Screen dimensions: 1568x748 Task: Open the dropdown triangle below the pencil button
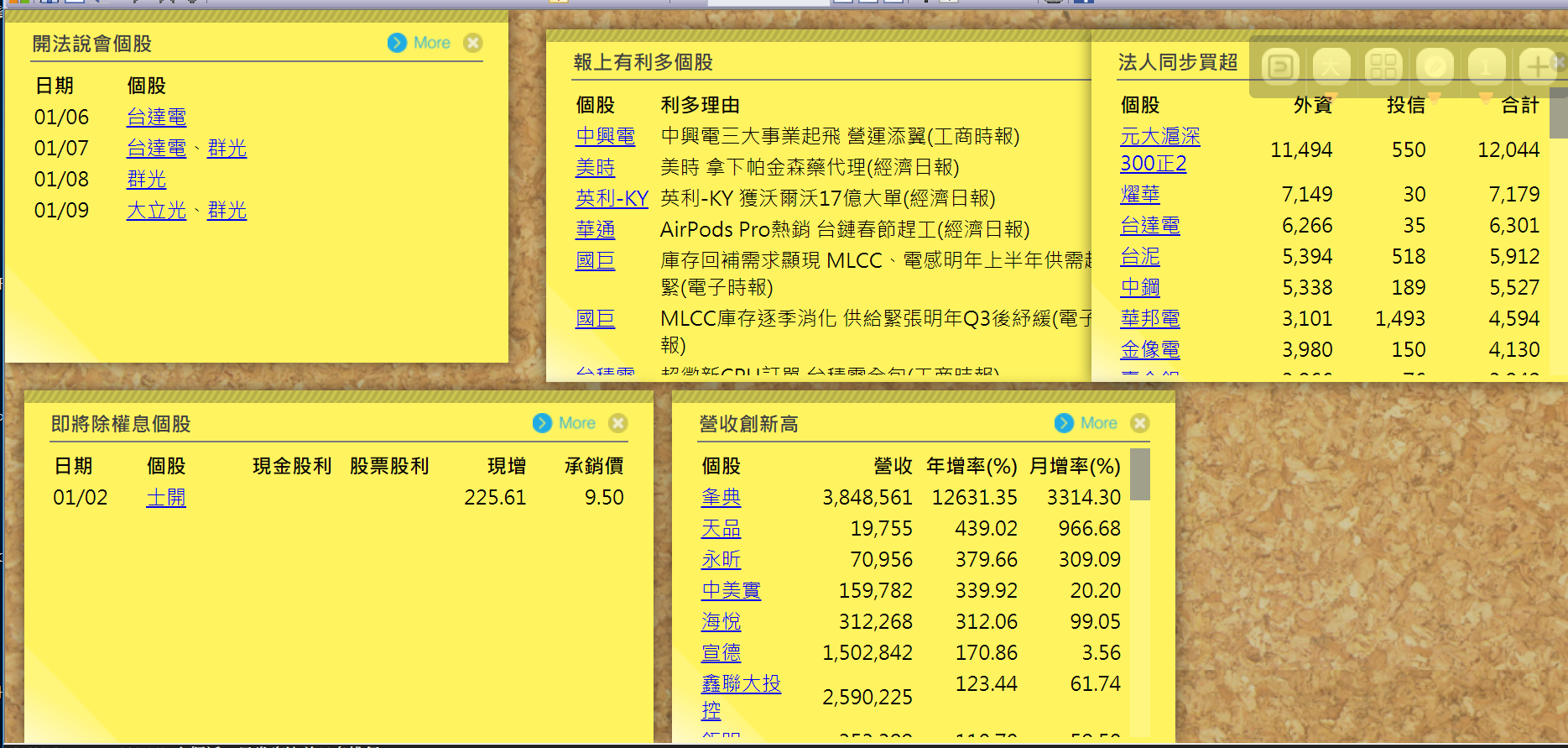[1435, 97]
